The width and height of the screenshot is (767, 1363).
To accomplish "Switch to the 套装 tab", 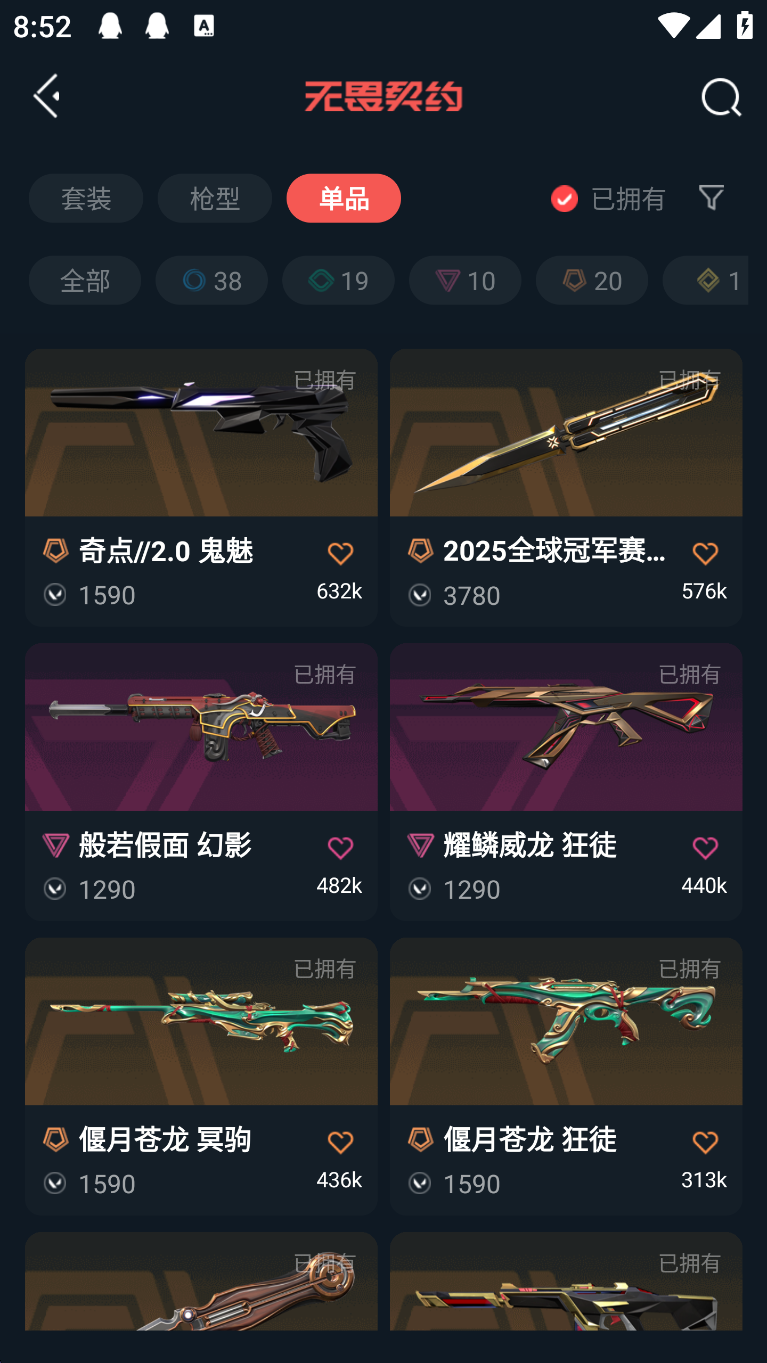I will click(86, 198).
